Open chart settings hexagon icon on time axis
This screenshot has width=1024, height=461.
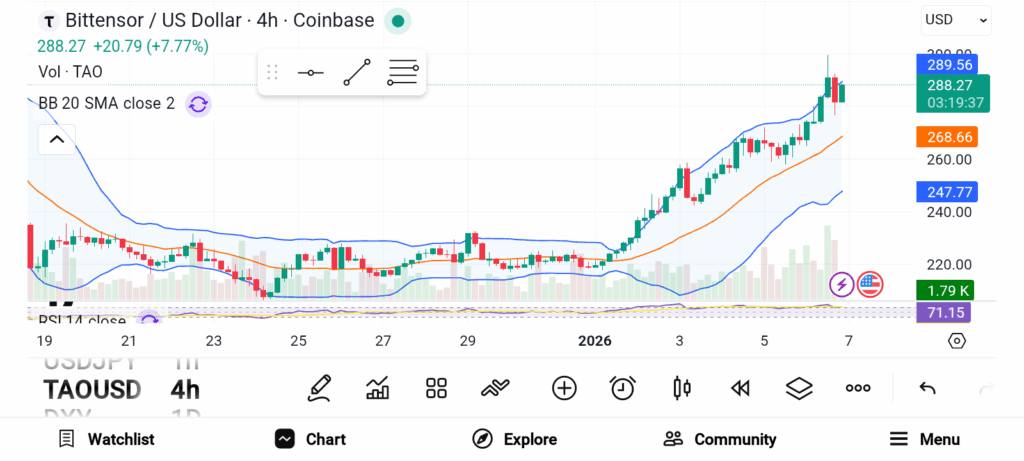tap(957, 341)
